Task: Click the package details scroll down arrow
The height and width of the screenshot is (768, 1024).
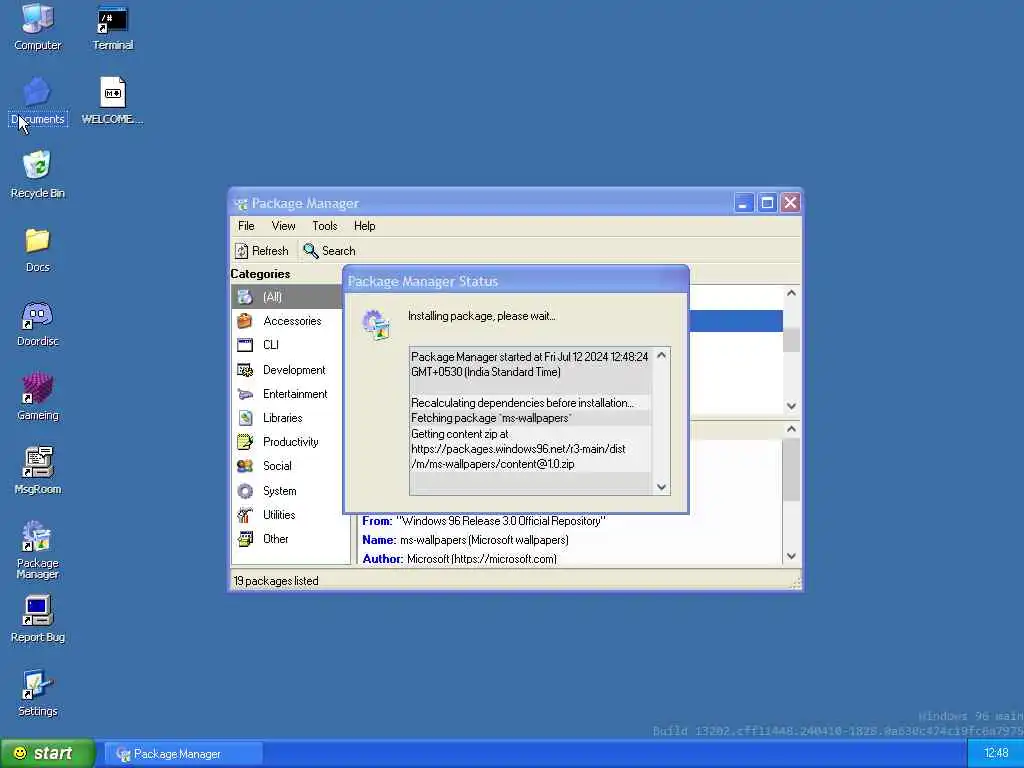Action: (x=792, y=556)
